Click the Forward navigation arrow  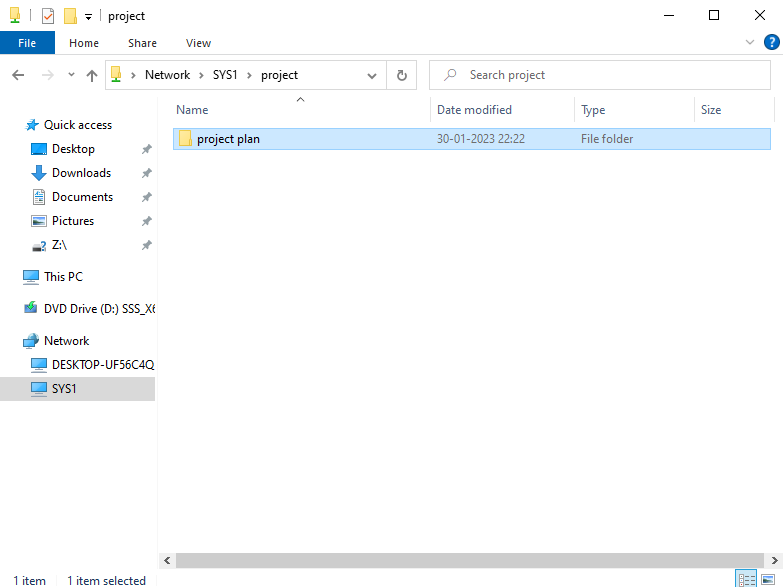(x=47, y=75)
